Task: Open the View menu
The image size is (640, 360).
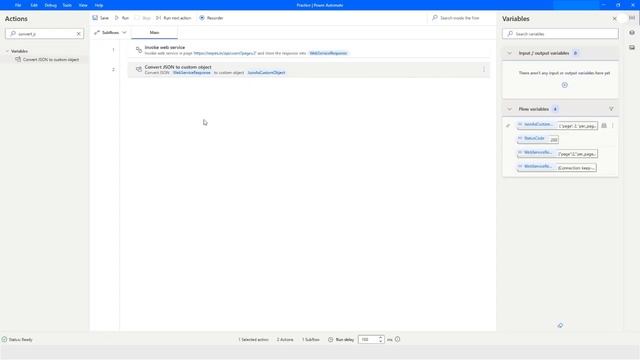Action: [83, 5]
